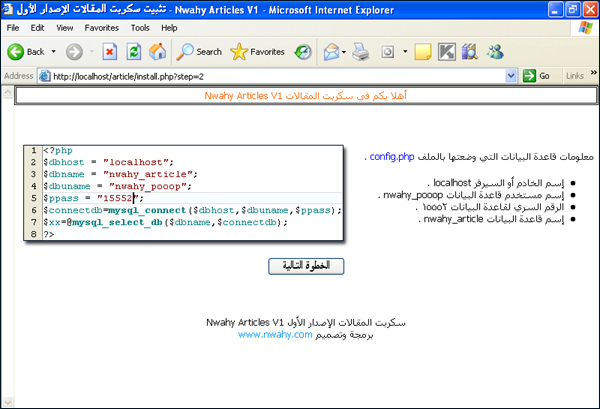Click the page icon in address bar
Image resolution: width=600 pixels, height=409 pixels.
[45, 76]
